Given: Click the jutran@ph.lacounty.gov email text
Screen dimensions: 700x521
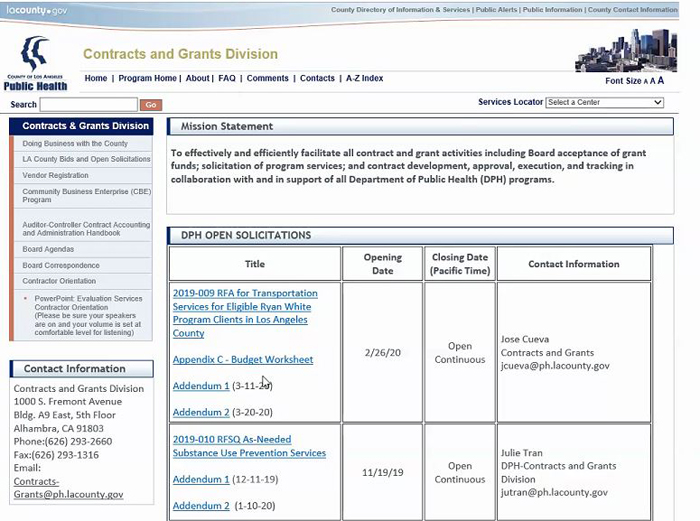Looking at the screenshot, I should coord(554,492).
